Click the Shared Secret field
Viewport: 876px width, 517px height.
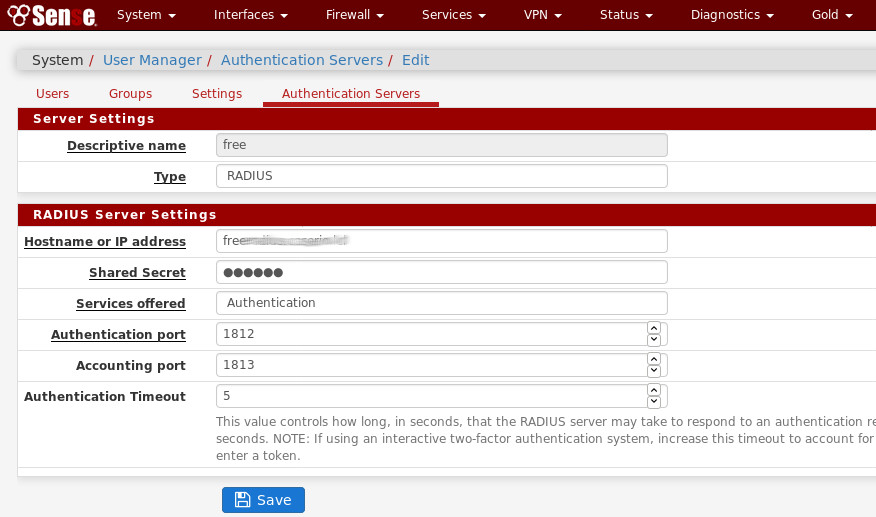click(441, 272)
